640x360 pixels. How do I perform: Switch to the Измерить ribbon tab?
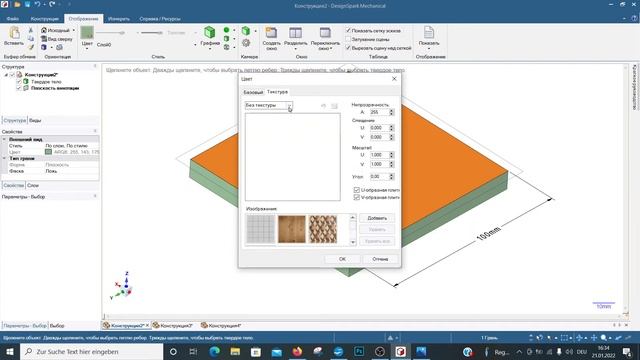118,19
